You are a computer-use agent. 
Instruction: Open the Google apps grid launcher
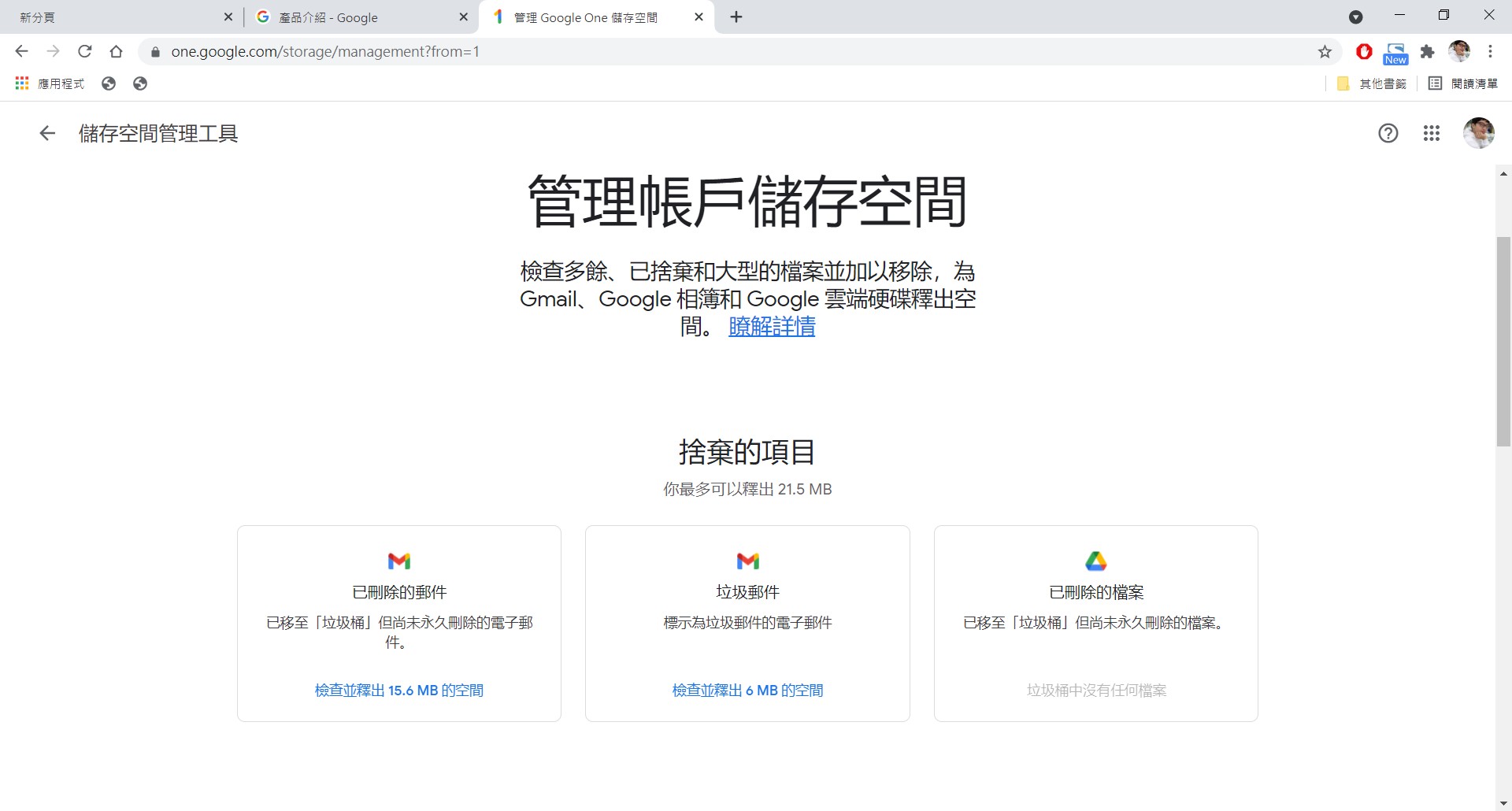[1432, 134]
